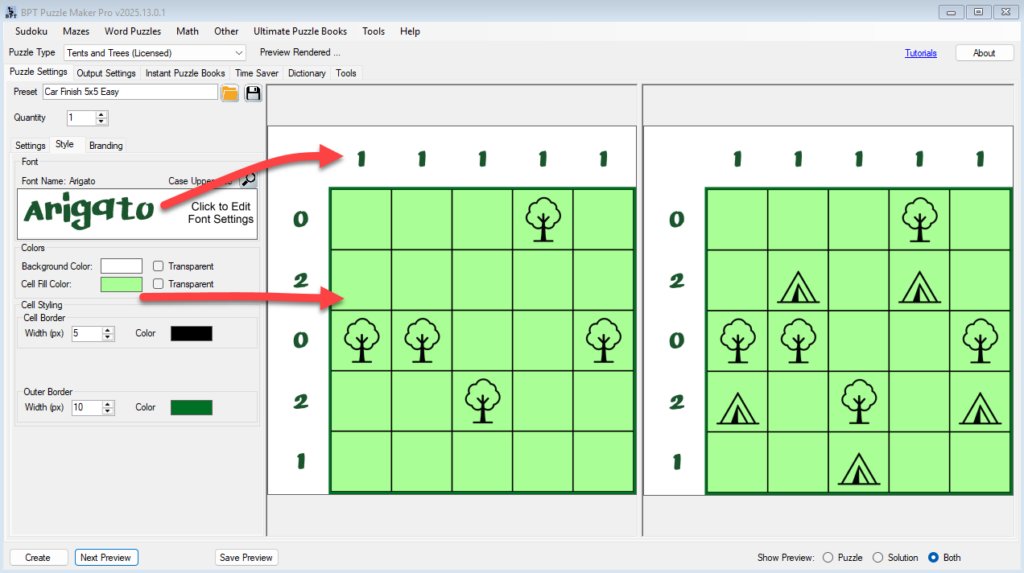The height and width of the screenshot is (573, 1024).
Task: Open the Word Puzzles menu
Action: (132, 31)
